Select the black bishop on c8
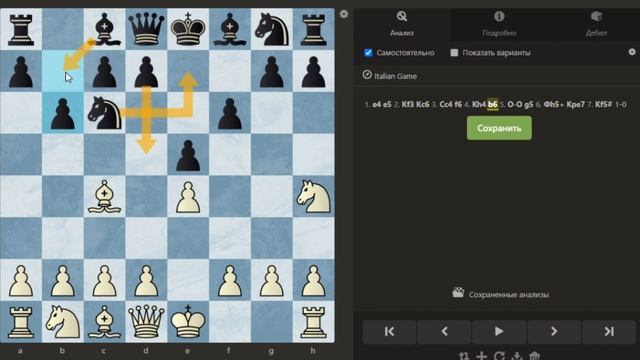 click(x=104, y=29)
